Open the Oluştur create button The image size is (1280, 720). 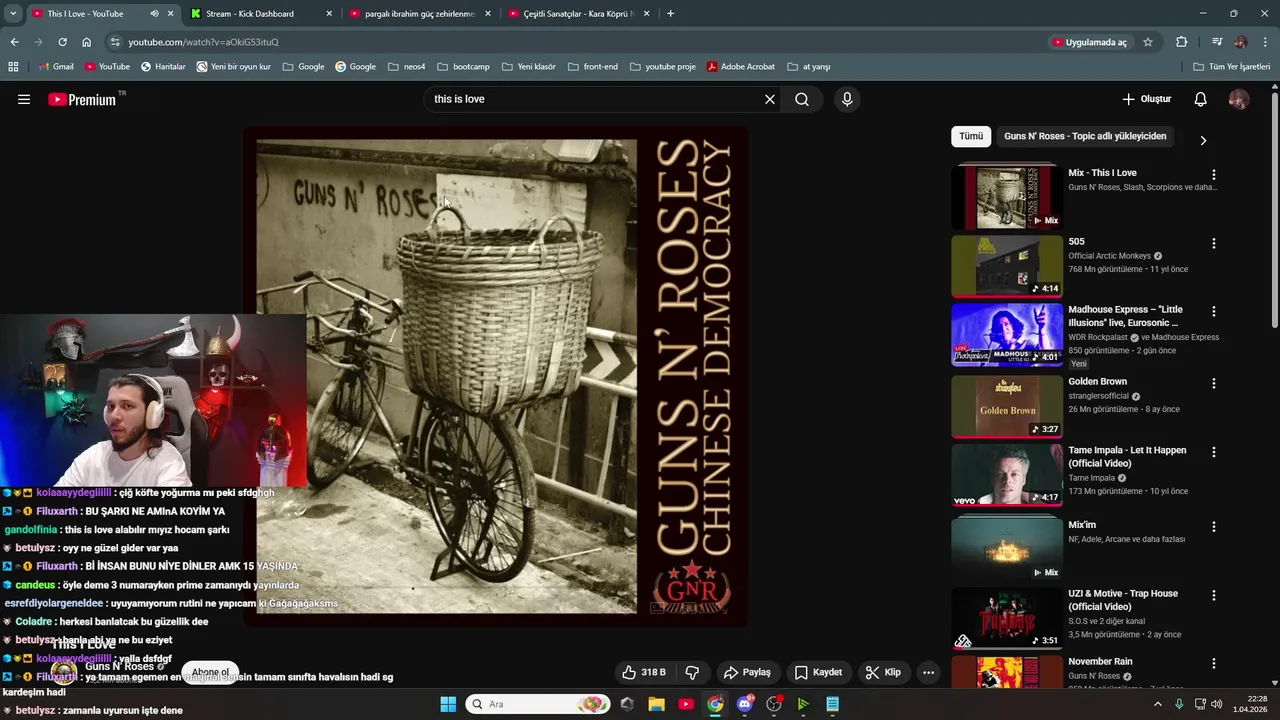(1146, 99)
